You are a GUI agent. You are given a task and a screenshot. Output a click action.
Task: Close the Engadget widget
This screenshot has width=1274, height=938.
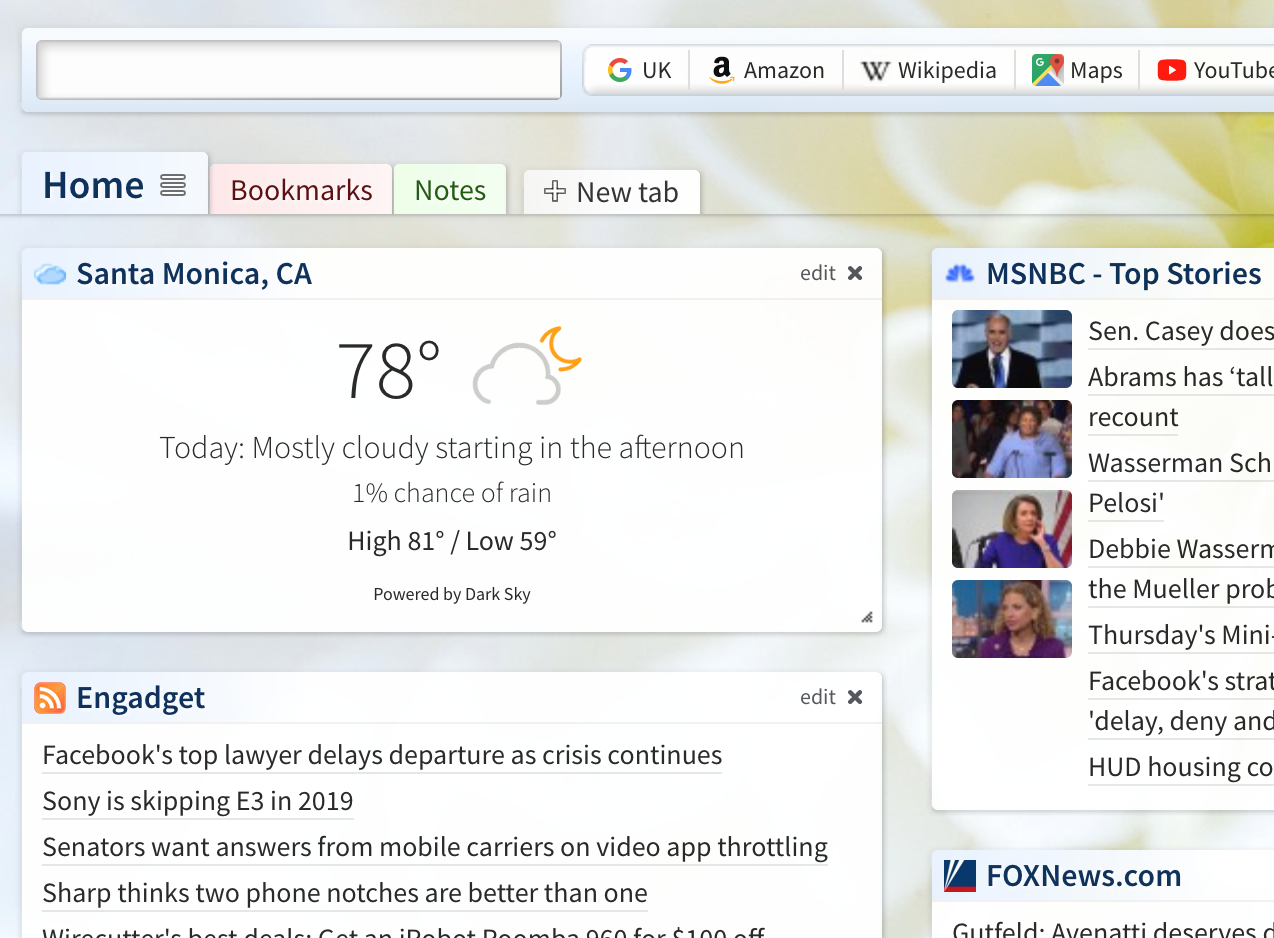tap(855, 697)
